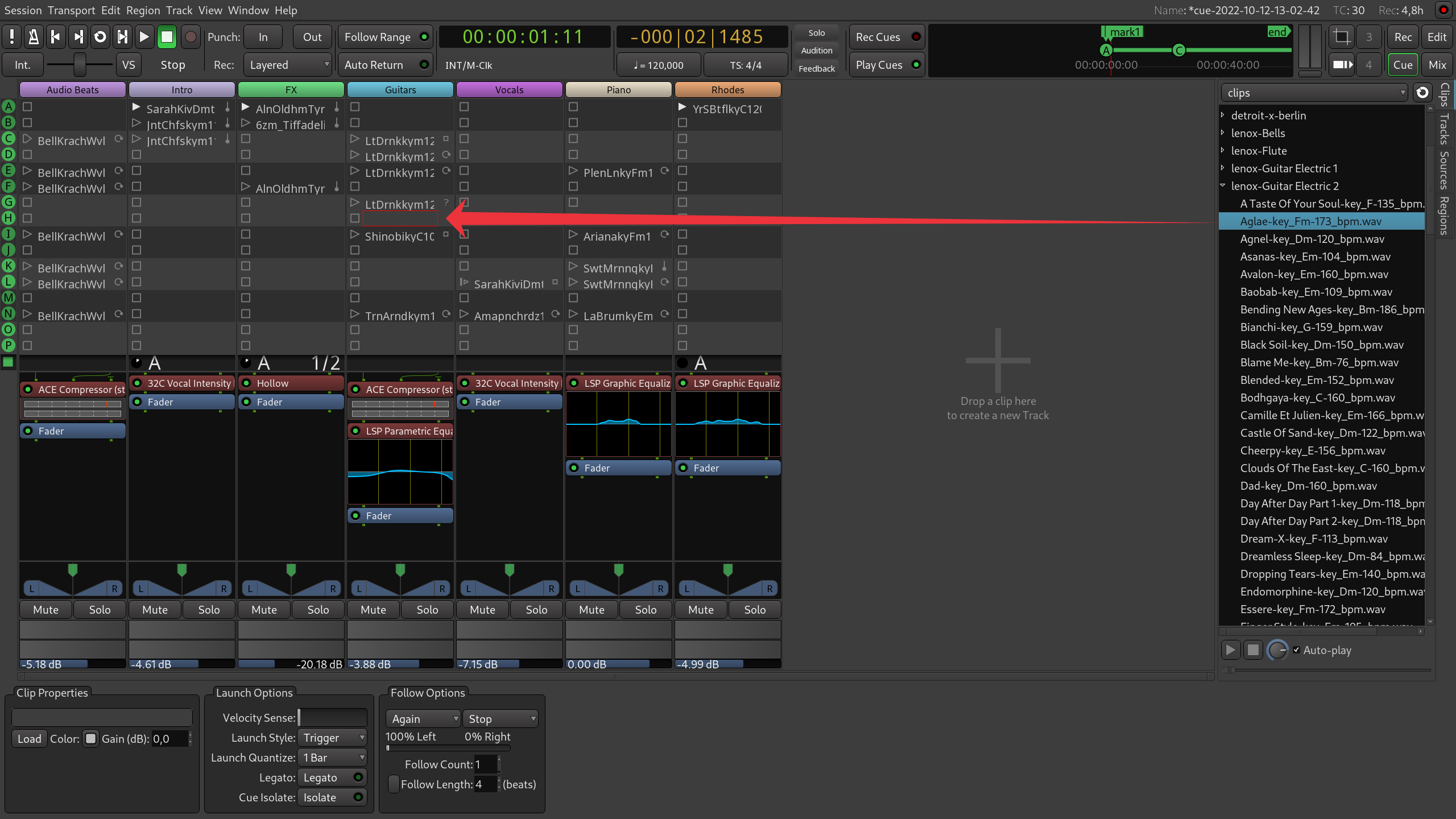Enable the Follow Length checkbox
Viewport: 1456px width, 819px height.
tap(394, 784)
